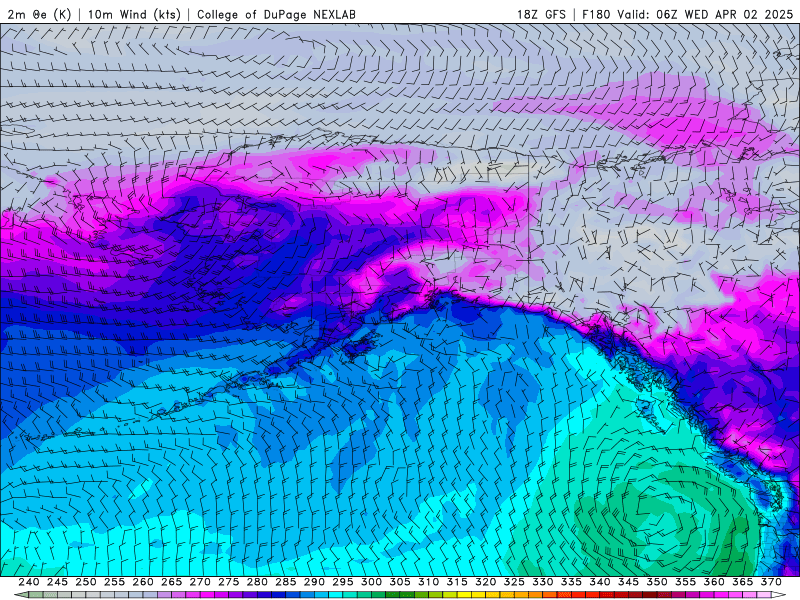Image resolution: width=800 pixels, height=600 pixels.
Task: Click the right arrow end of color bar
Action: (x=779, y=595)
